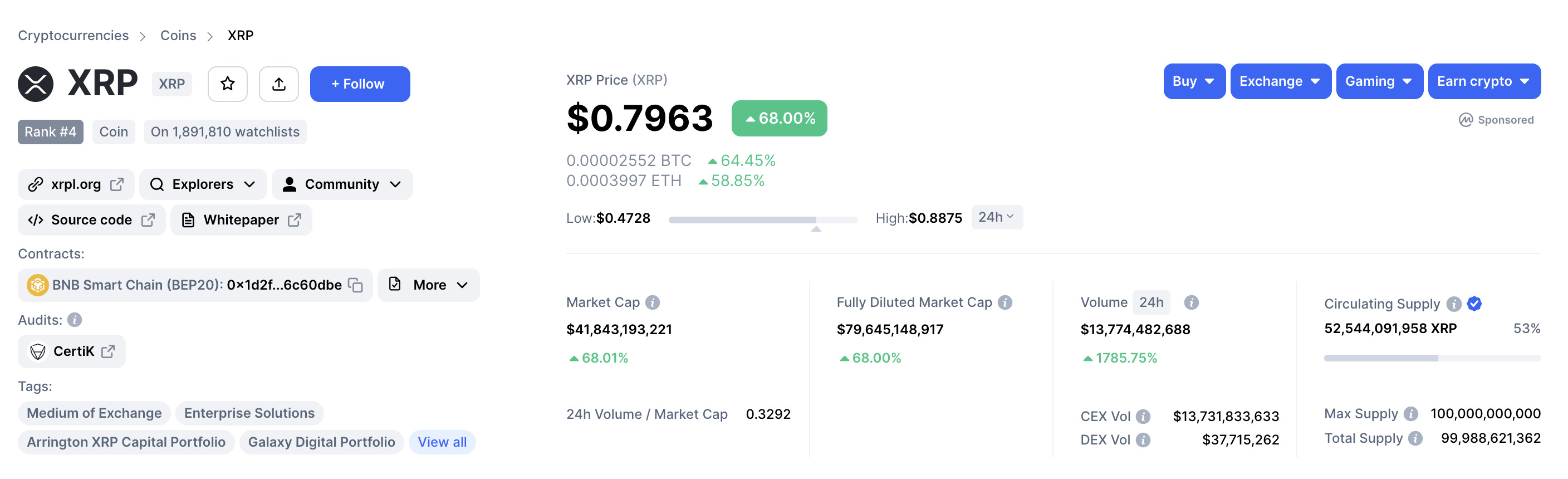This screenshot has width=1568, height=479.
Task: Open the Cryptocurrencies breadcrumb link
Action: [73, 35]
